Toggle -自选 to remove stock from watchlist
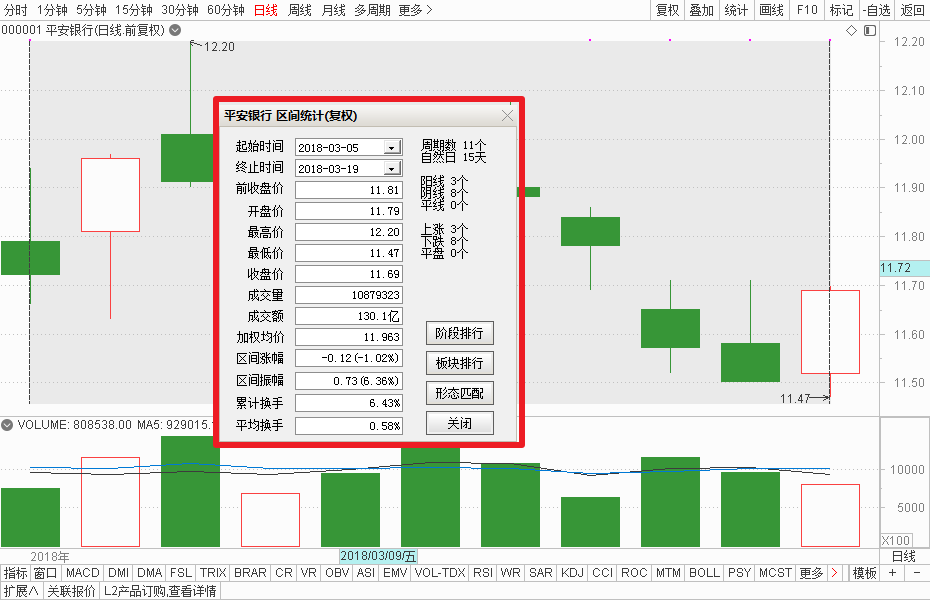Viewport: 930px width, 600px height. pyautogui.click(x=877, y=11)
